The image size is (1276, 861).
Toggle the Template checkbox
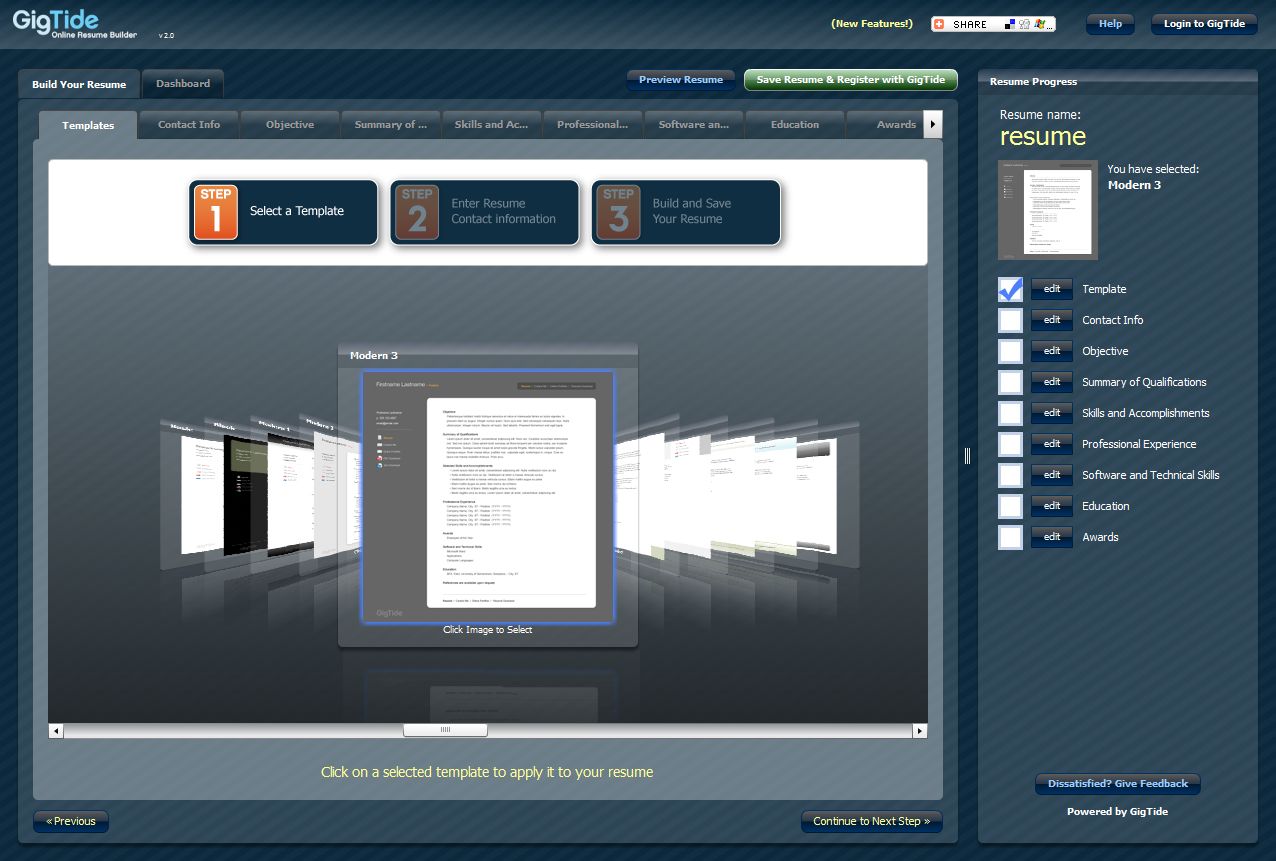click(1011, 289)
